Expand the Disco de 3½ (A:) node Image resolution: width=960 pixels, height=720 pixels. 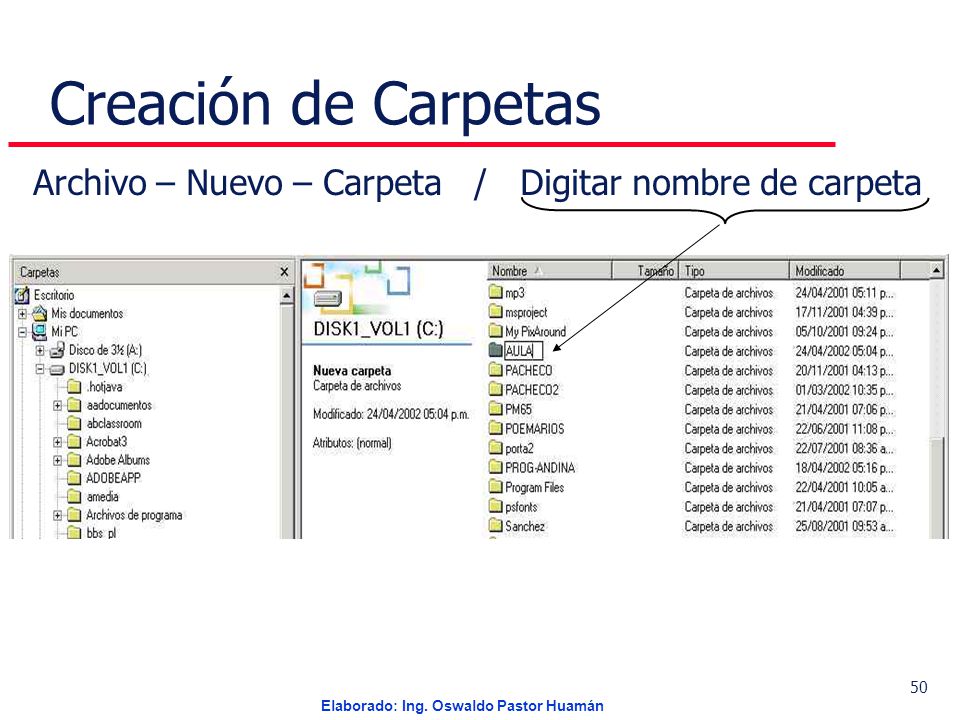[40, 351]
